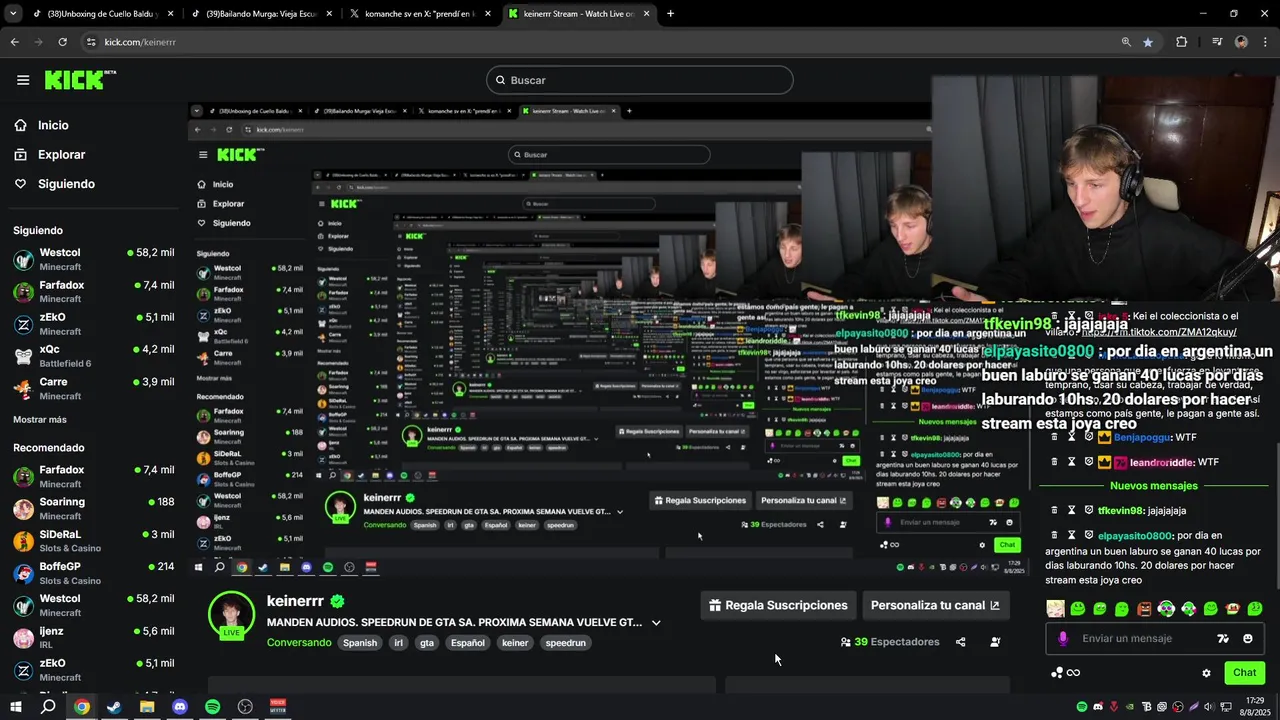This screenshot has width=1280, height=720.
Task: Open the browser extensions puzzle icon
Action: click(x=1182, y=42)
